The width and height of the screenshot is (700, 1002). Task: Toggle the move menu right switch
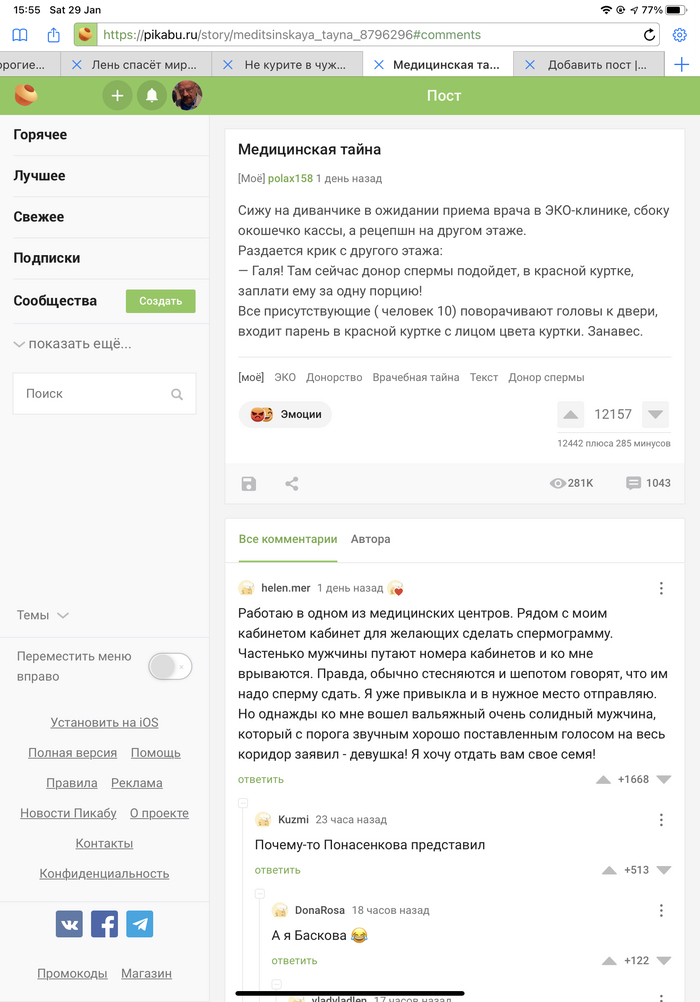click(x=170, y=667)
